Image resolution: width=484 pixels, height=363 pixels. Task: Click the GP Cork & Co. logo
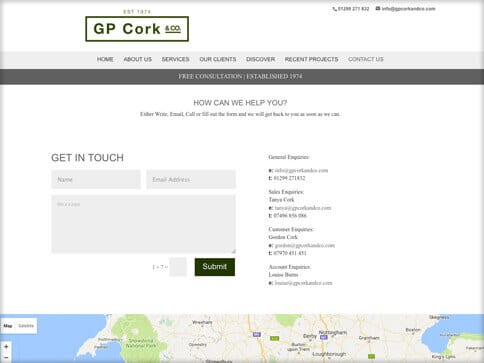tap(137, 29)
